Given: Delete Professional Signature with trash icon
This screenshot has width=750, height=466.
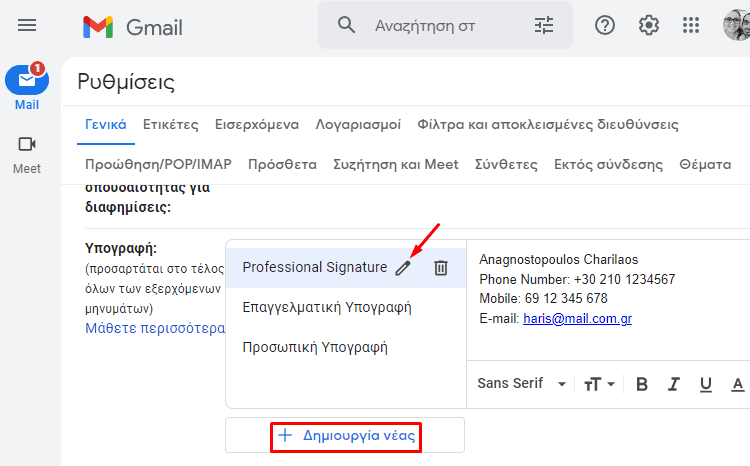Looking at the screenshot, I should click(441, 267).
